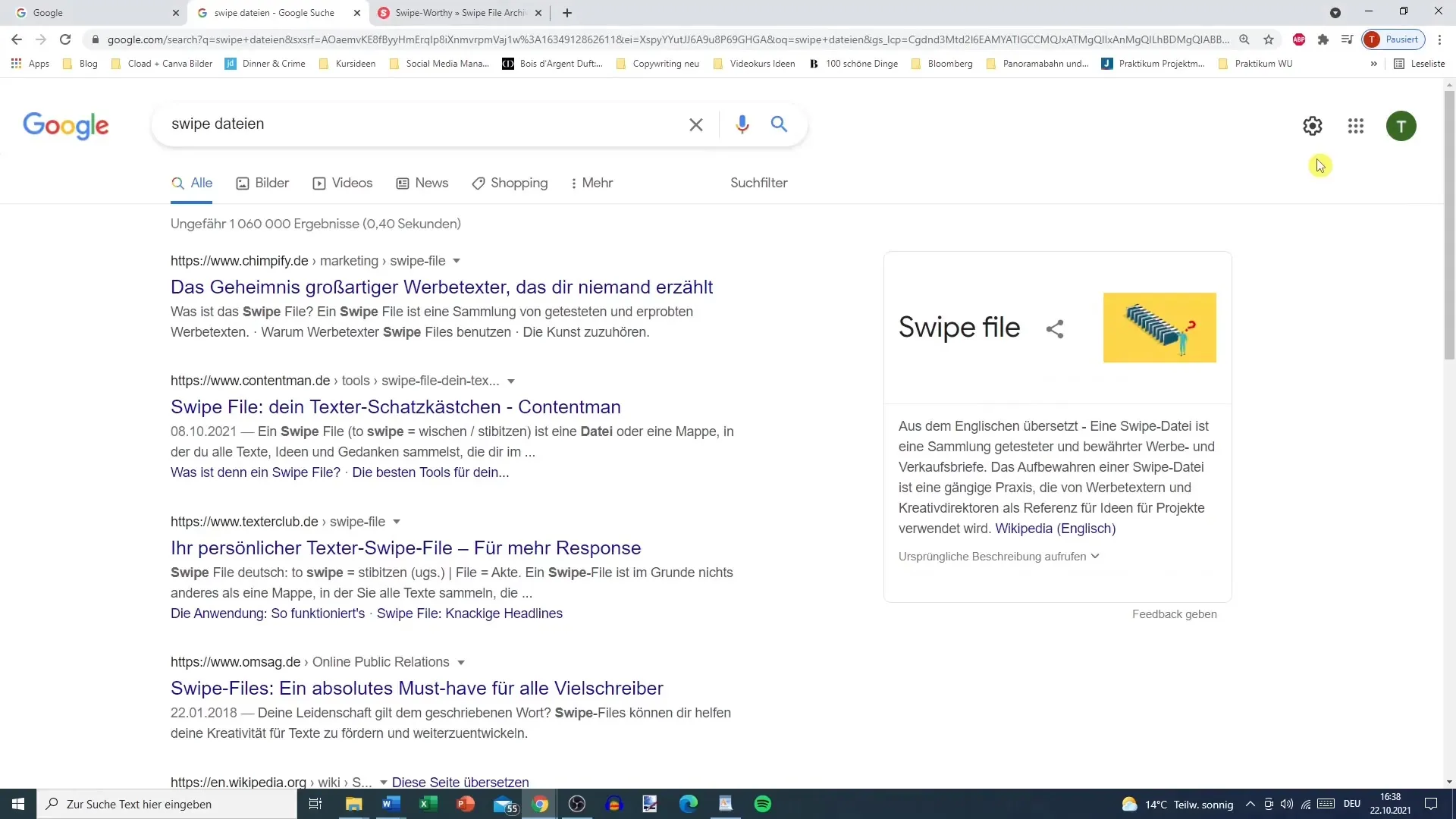This screenshot has height=819, width=1456.
Task: Expand options arrow for en.wikipedia.org result
Action: [x=384, y=783]
